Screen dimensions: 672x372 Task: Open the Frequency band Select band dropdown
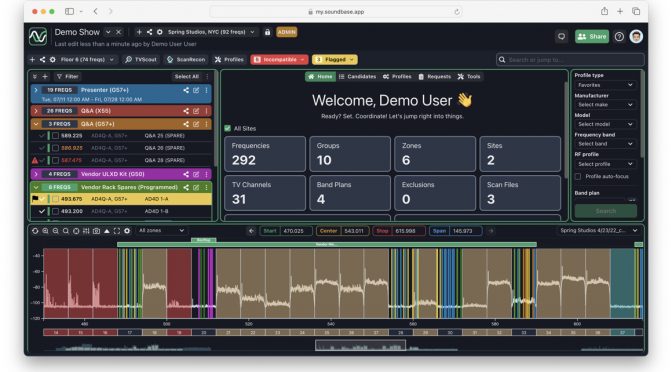pos(605,144)
